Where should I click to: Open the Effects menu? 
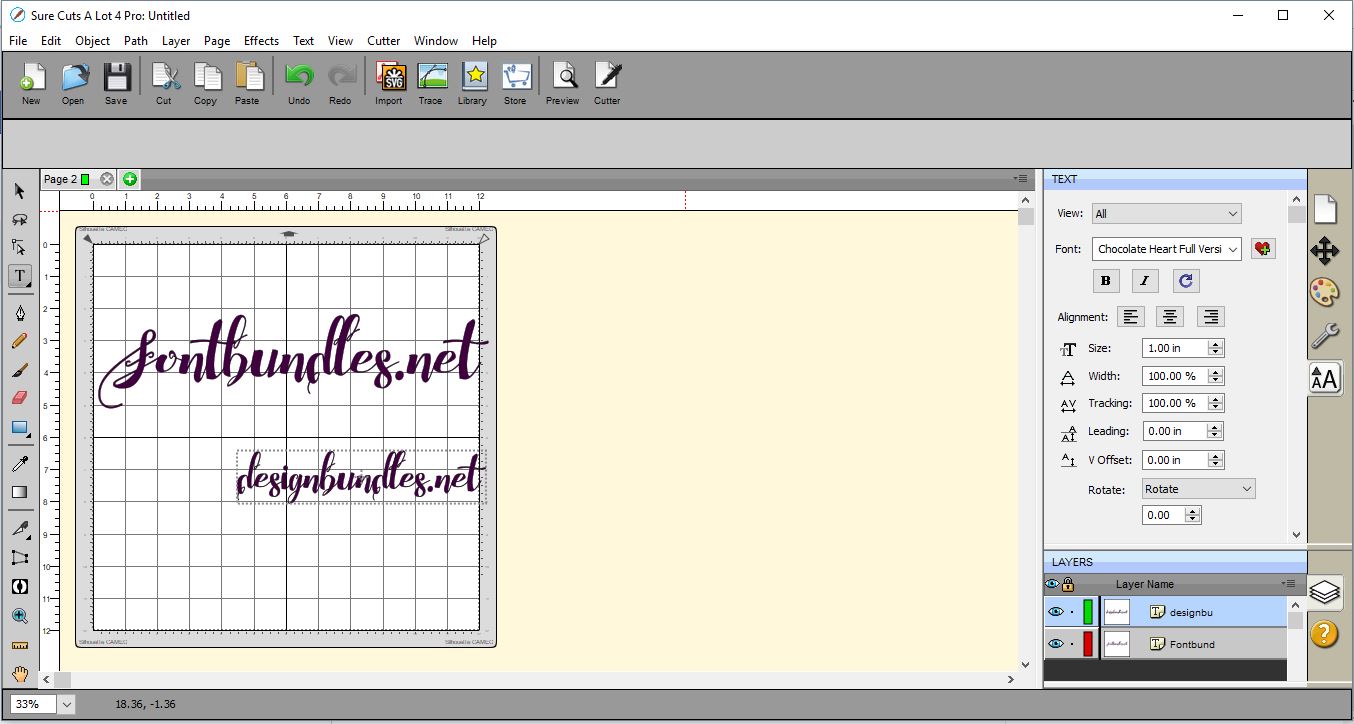[261, 41]
